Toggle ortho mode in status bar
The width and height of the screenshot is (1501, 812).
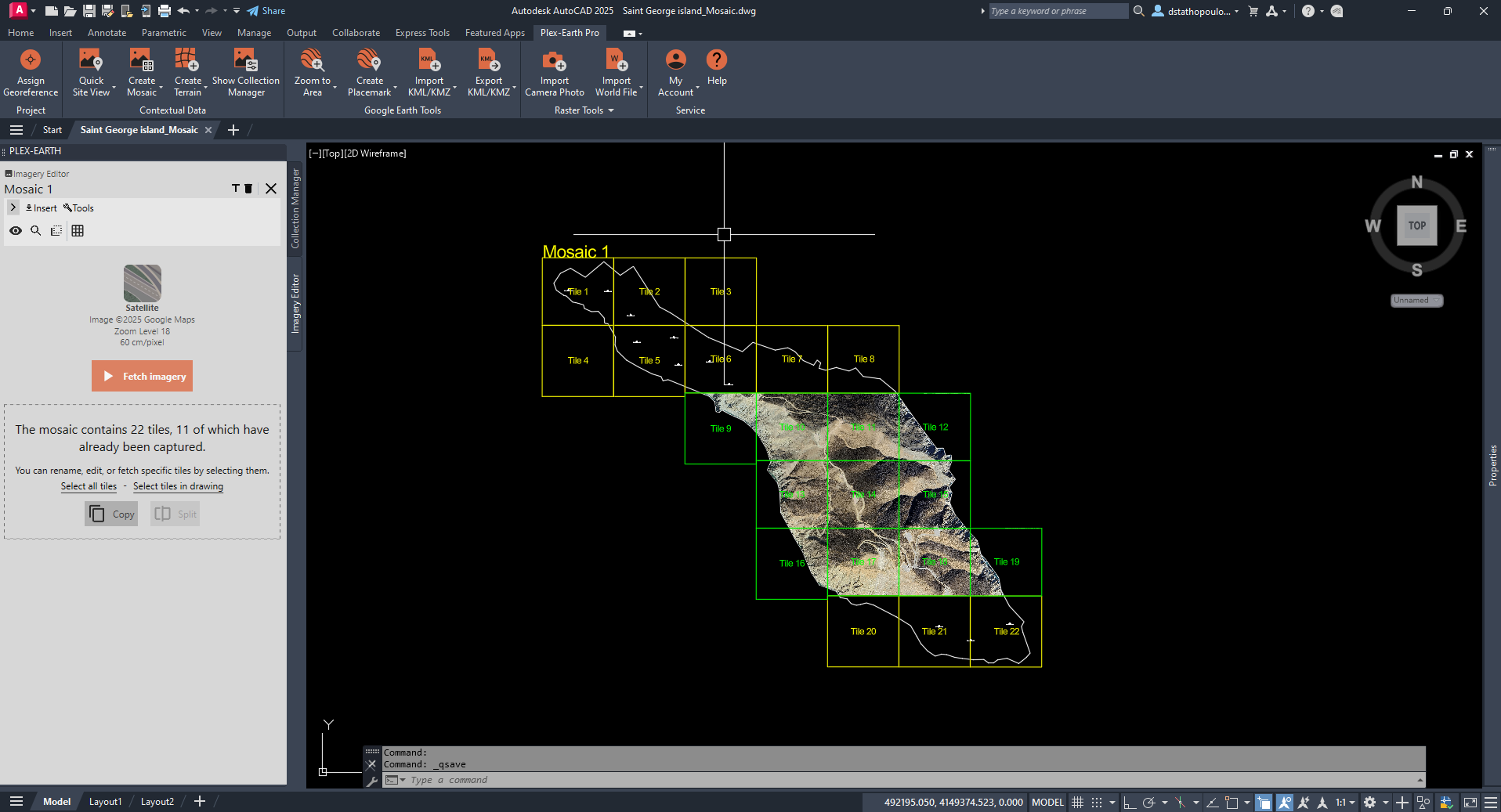coord(1129,802)
